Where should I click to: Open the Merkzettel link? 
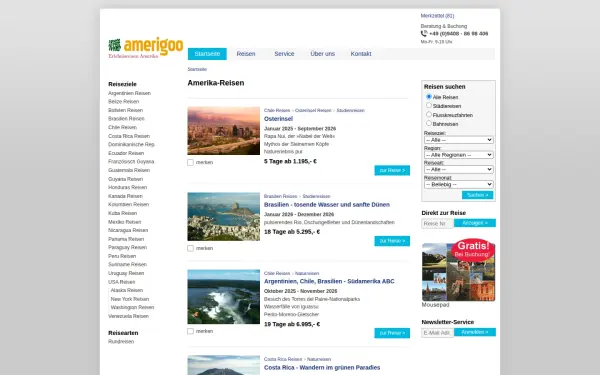(437, 16)
